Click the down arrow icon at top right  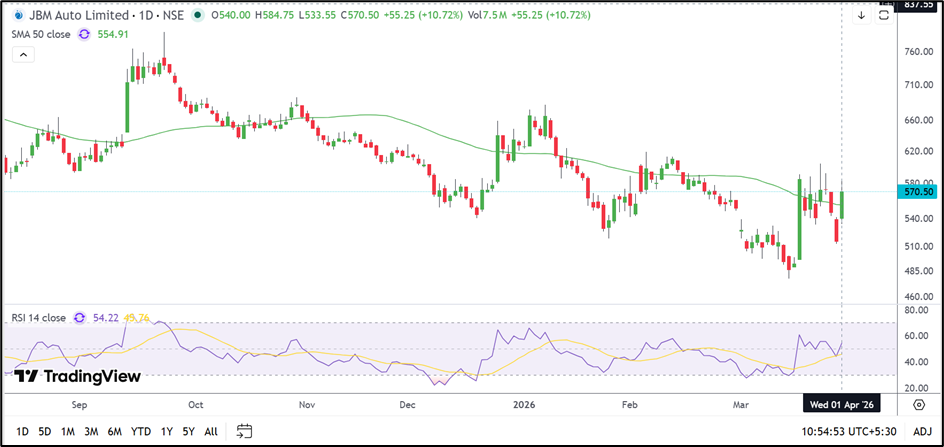[862, 16]
